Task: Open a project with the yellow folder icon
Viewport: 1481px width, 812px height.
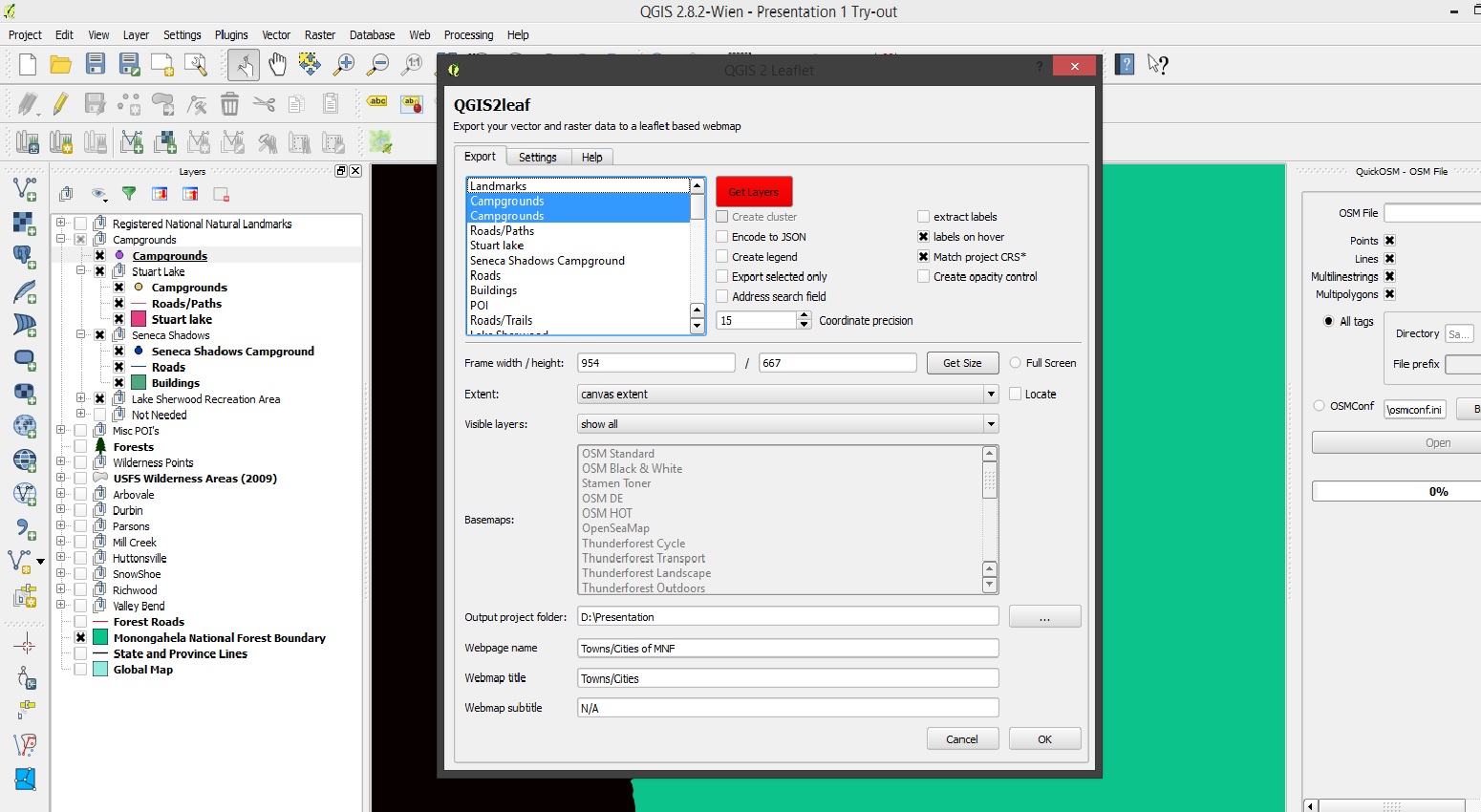Action: pos(61,65)
